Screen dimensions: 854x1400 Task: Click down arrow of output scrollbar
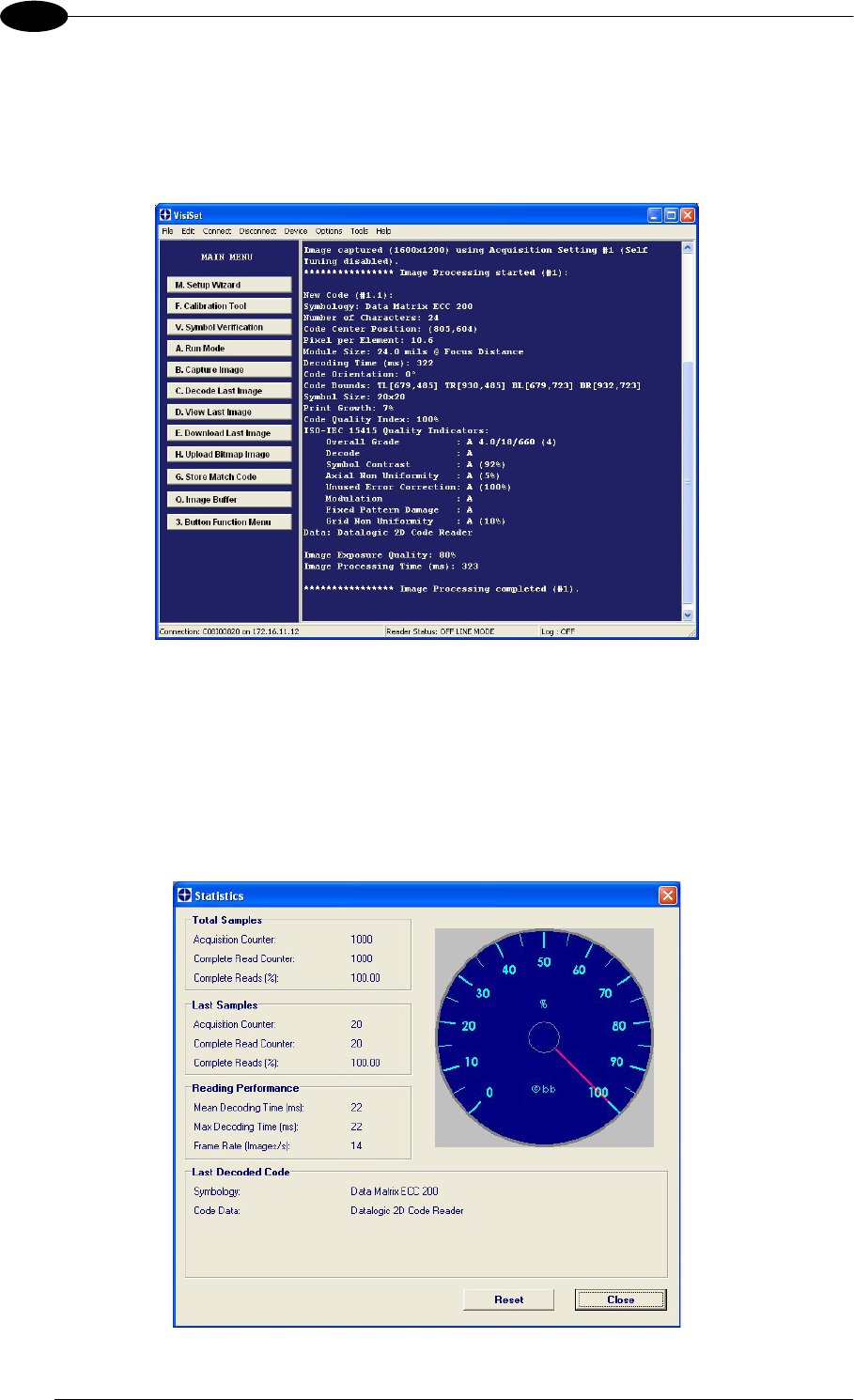(x=688, y=615)
